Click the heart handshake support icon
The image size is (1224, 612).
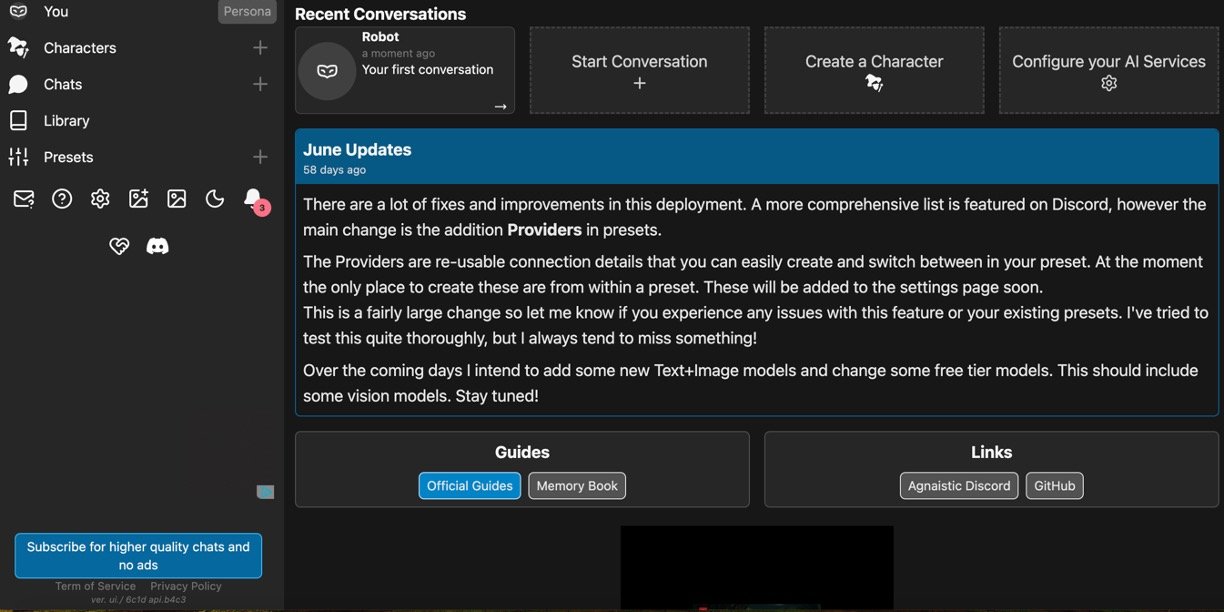pyautogui.click(x=119, y=246)
